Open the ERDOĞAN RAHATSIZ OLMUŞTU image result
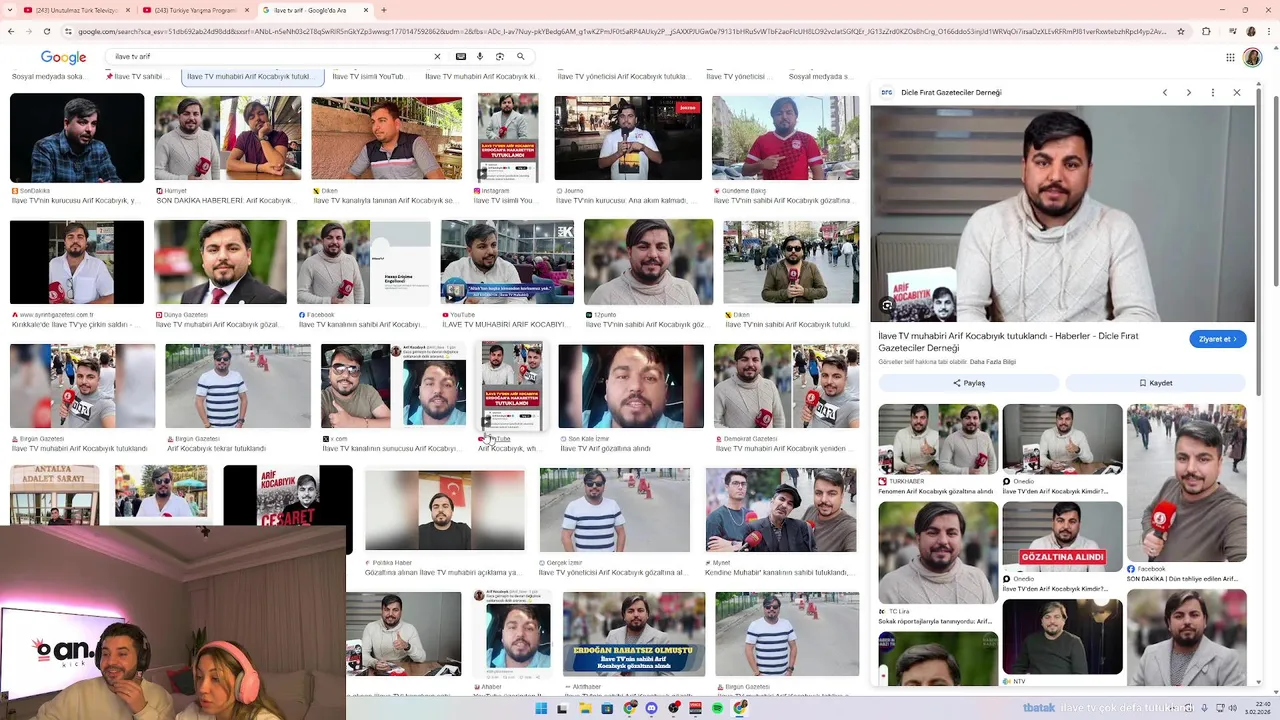 (634, 634)
